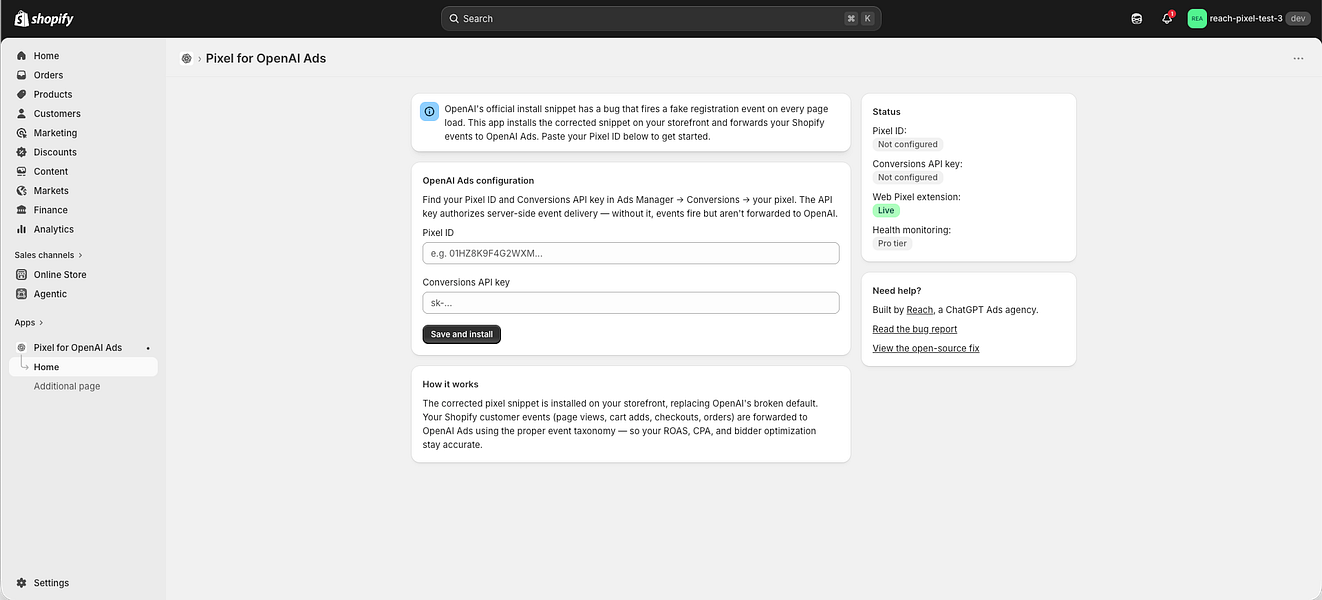Image resolution: width=1322 pixels, height=600 pixels.
Task: Go to Marketing in the sidebar
Action: (x=55, y=133)
